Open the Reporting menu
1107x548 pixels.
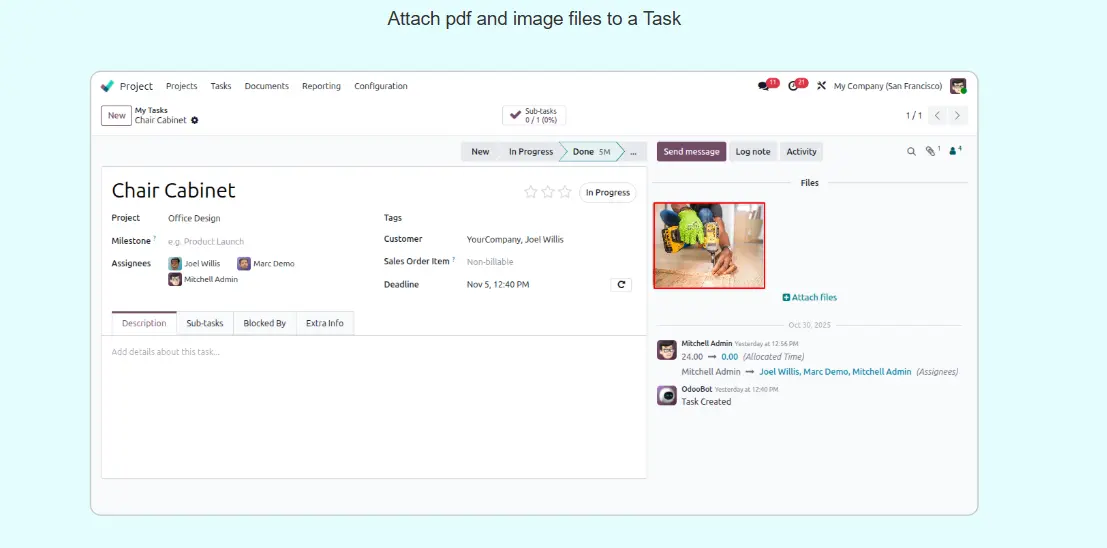tap(321, 86)
